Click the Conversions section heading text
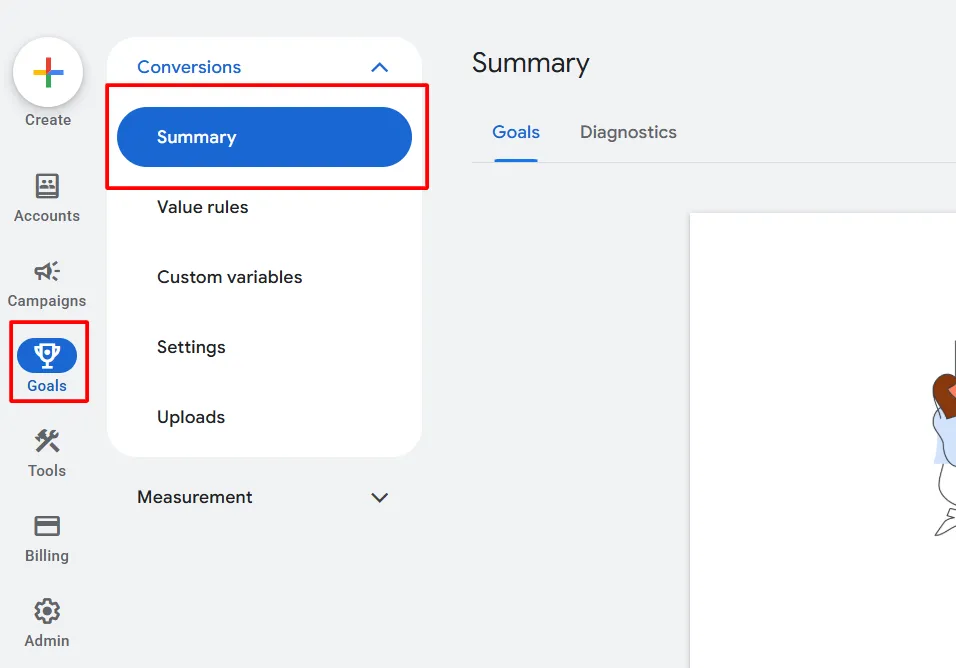Screen dimensions: 956x668 189,67
